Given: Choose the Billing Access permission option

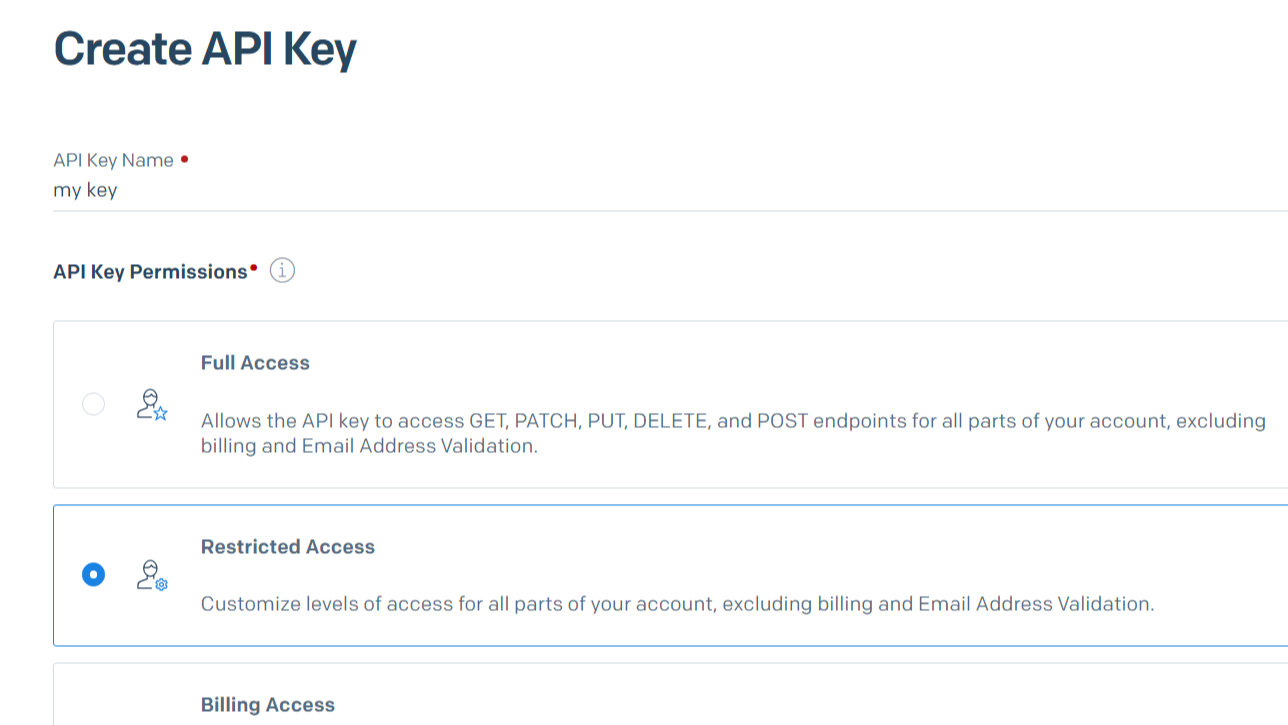Looking at the screenshot, I should (x=268, y=704).
